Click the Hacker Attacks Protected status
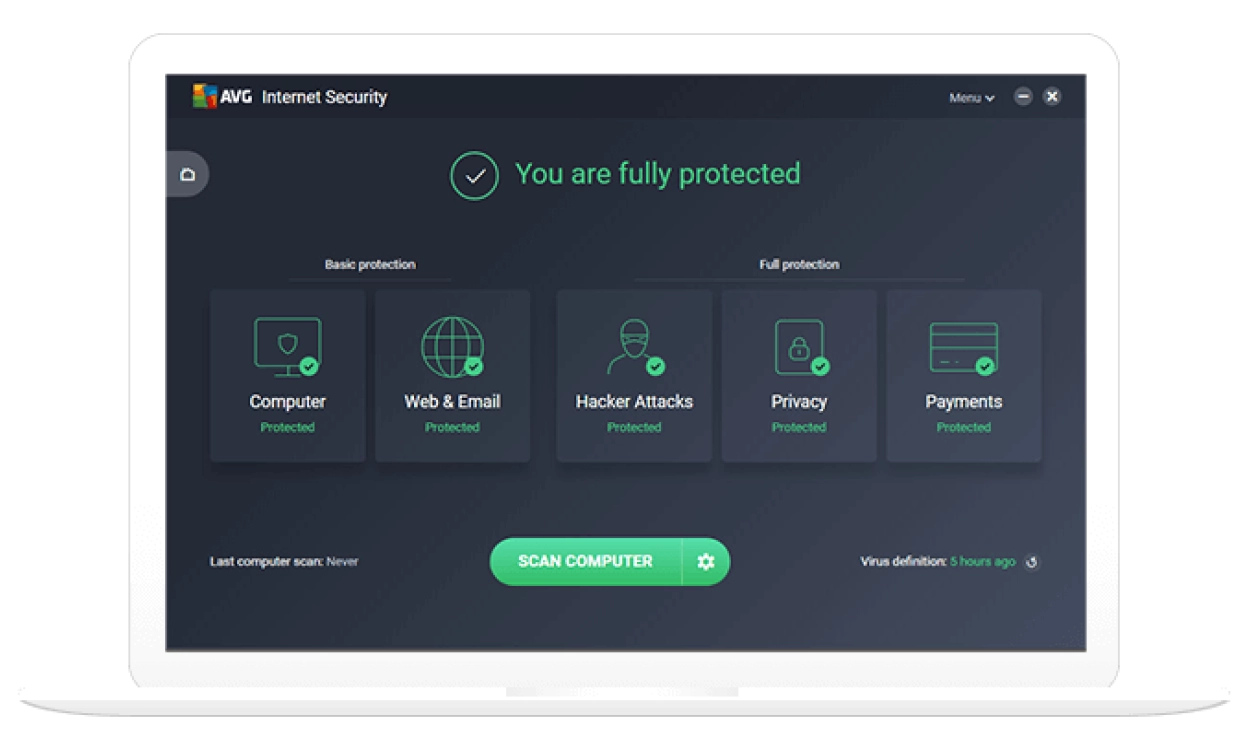 click(634, 428)
